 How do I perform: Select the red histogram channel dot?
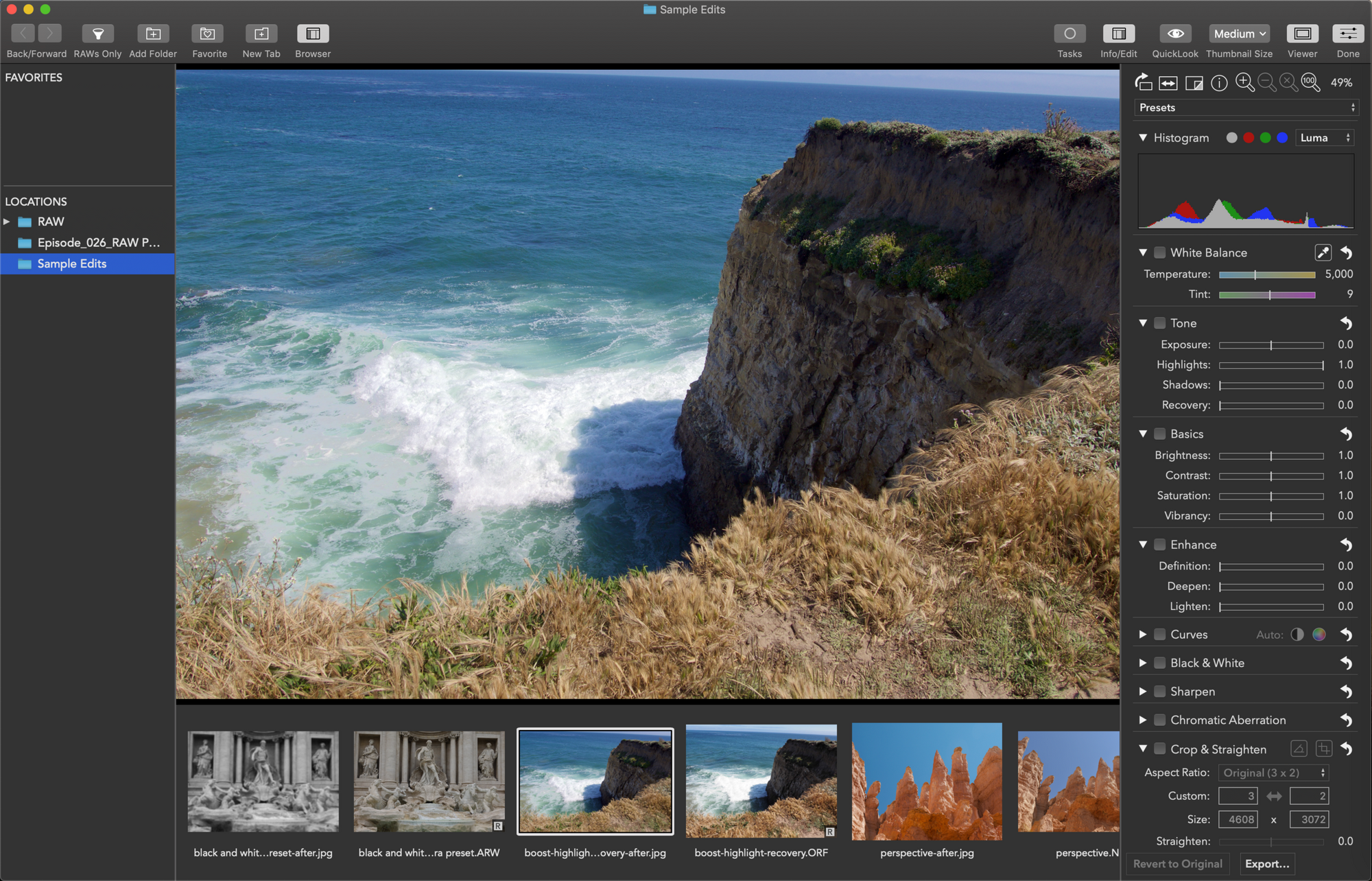tap(1249, 138)
